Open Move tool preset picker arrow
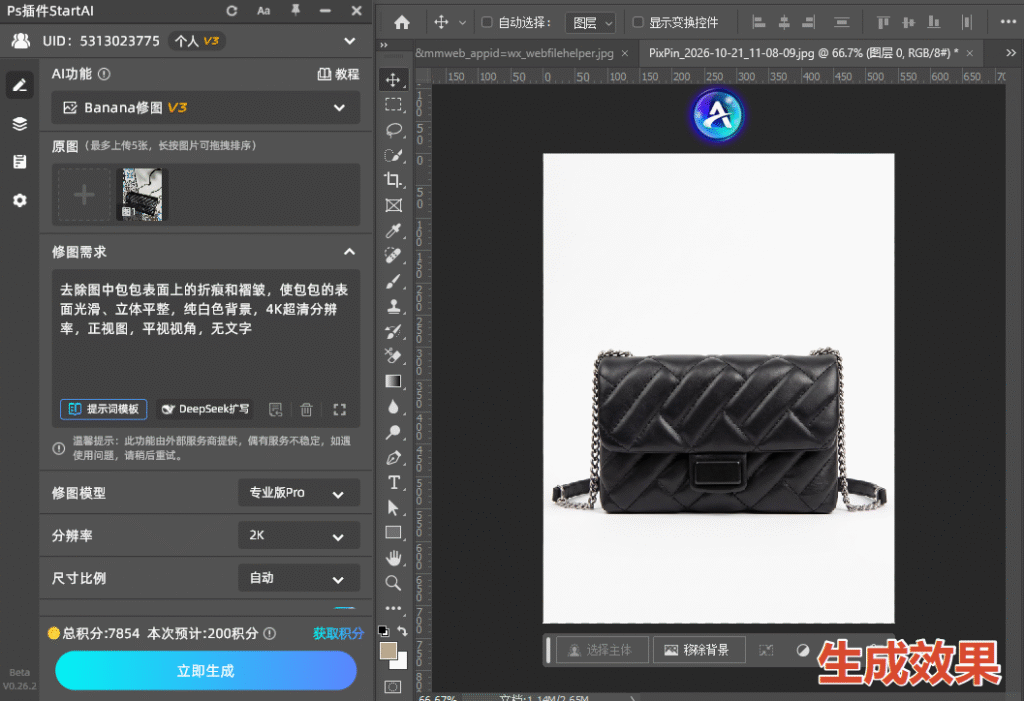 [462, 23]
